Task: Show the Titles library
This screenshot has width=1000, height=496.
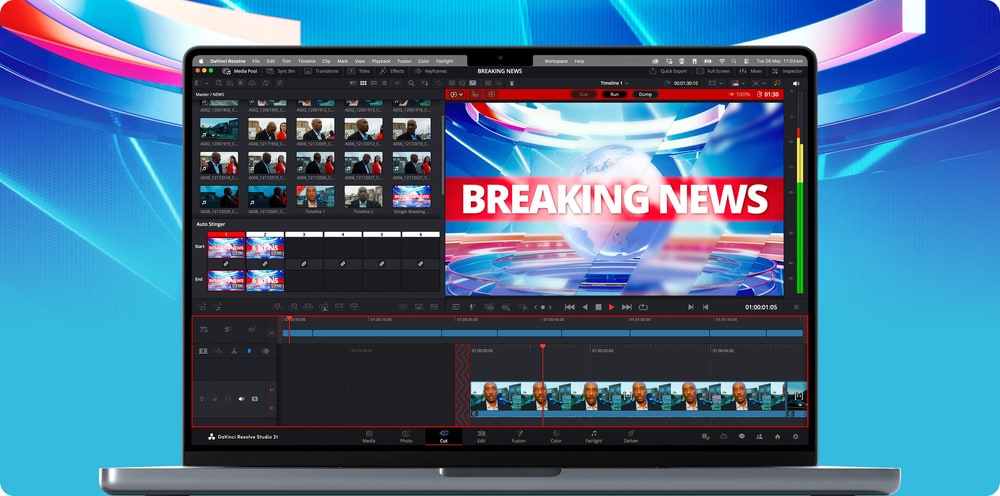Action: coord(358,71)
